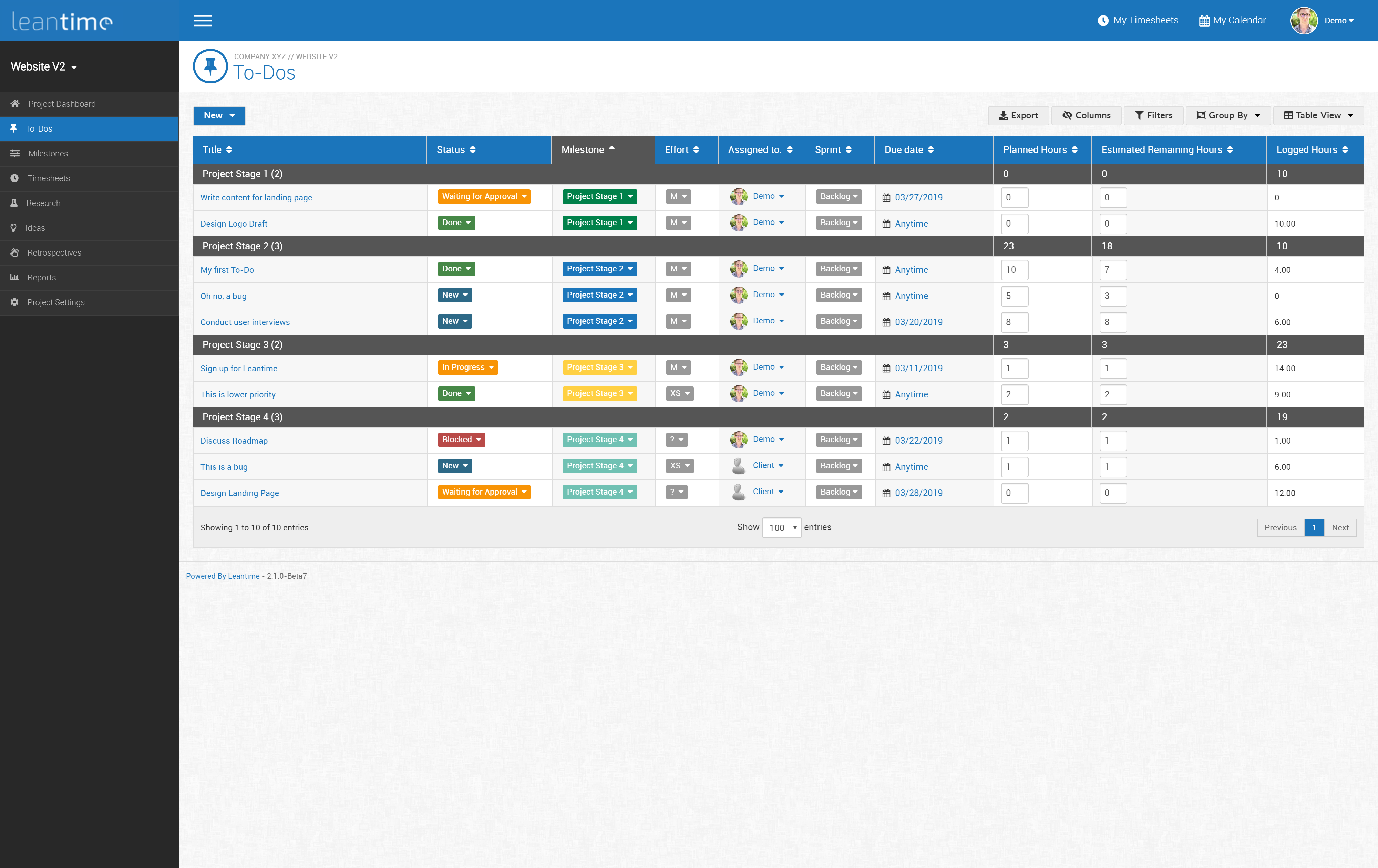
Task: Click planned hours field for My first To-Do
Action: click(1014, 269)
